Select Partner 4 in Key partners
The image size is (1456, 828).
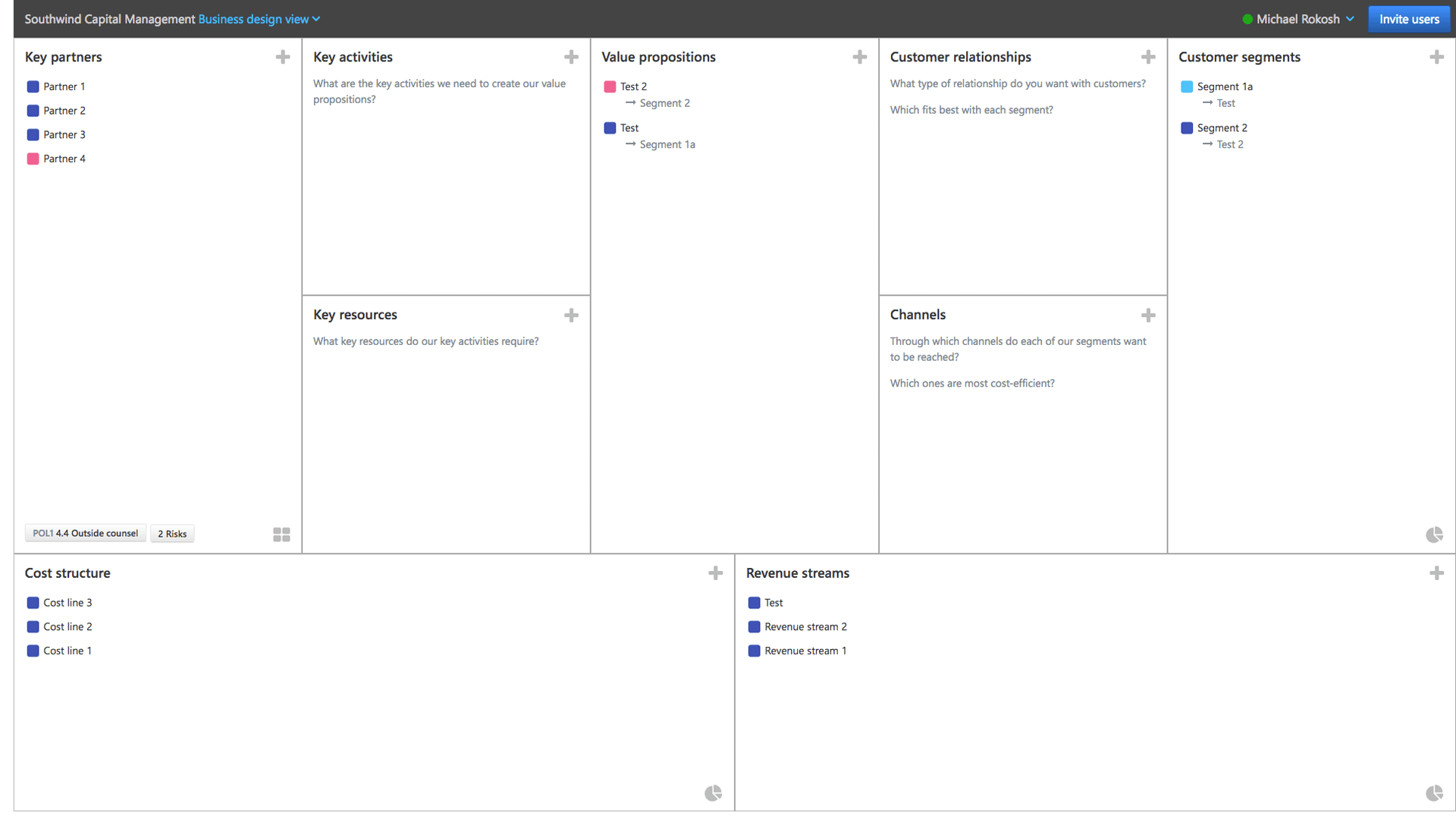tap(64, 158)
